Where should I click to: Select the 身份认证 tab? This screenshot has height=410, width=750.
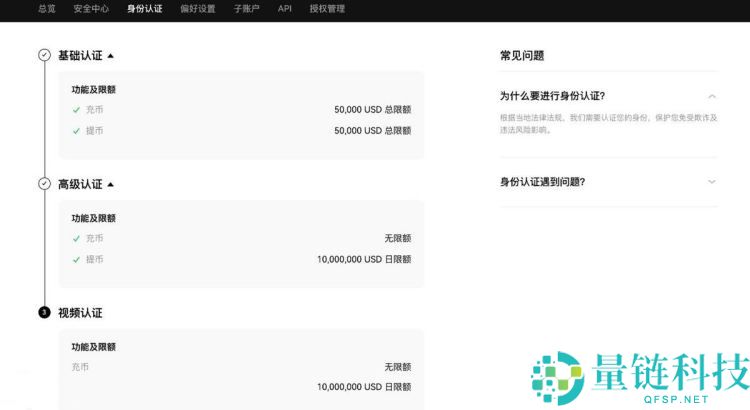[145, 9]
